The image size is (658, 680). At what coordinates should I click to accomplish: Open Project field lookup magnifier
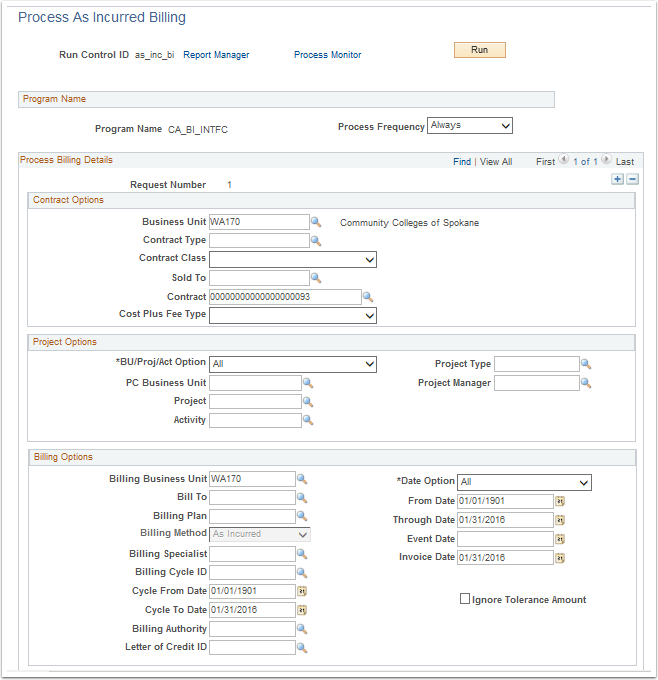pos(308,402)
